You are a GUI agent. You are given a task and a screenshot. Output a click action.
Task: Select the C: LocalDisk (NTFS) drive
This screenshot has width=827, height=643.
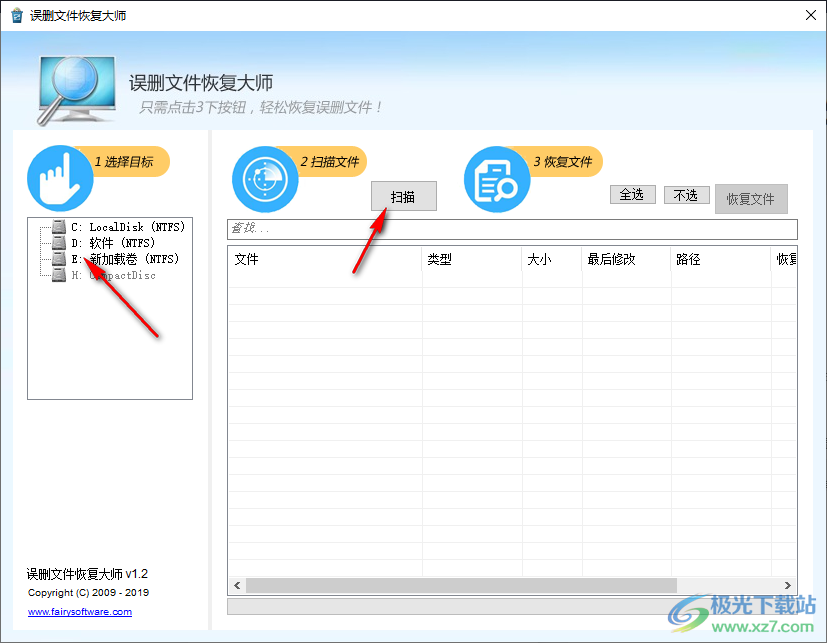(128, 227)
